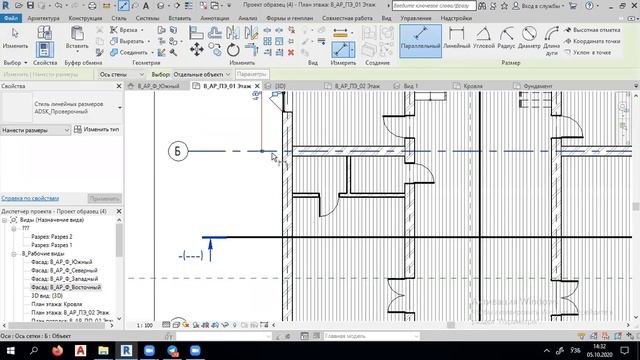The width and height of the screenshot is (640, 360).
Task: Click the favorites star icon in title bar
Action: point(504,6)
